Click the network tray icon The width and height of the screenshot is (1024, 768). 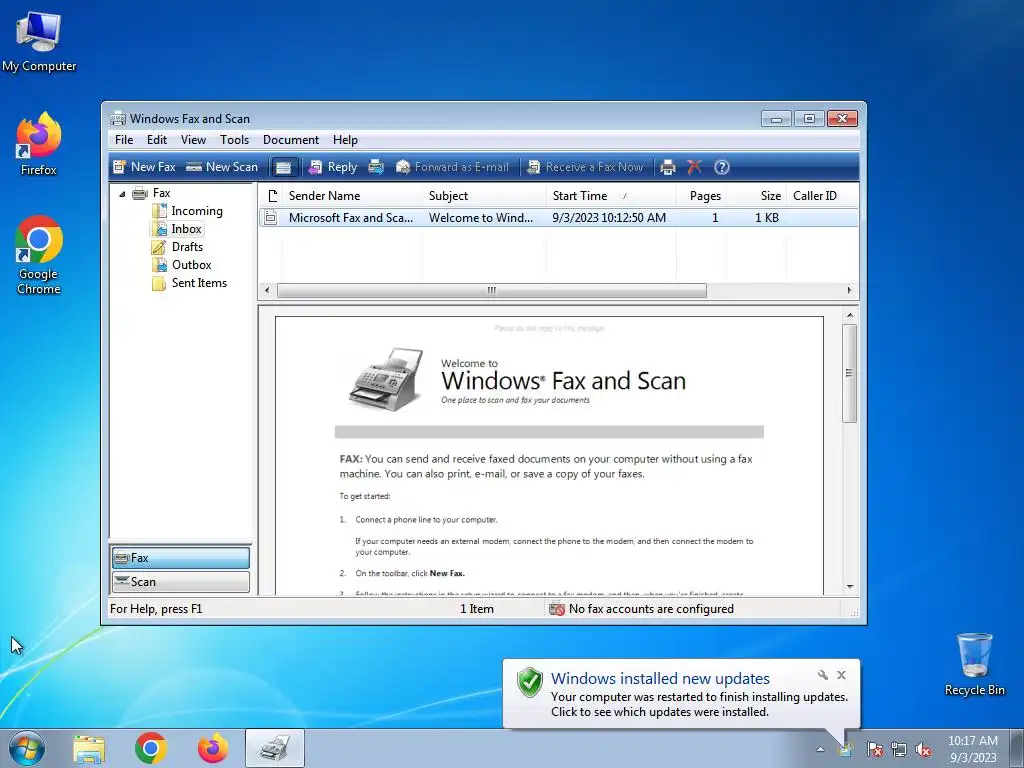[899, 750]
